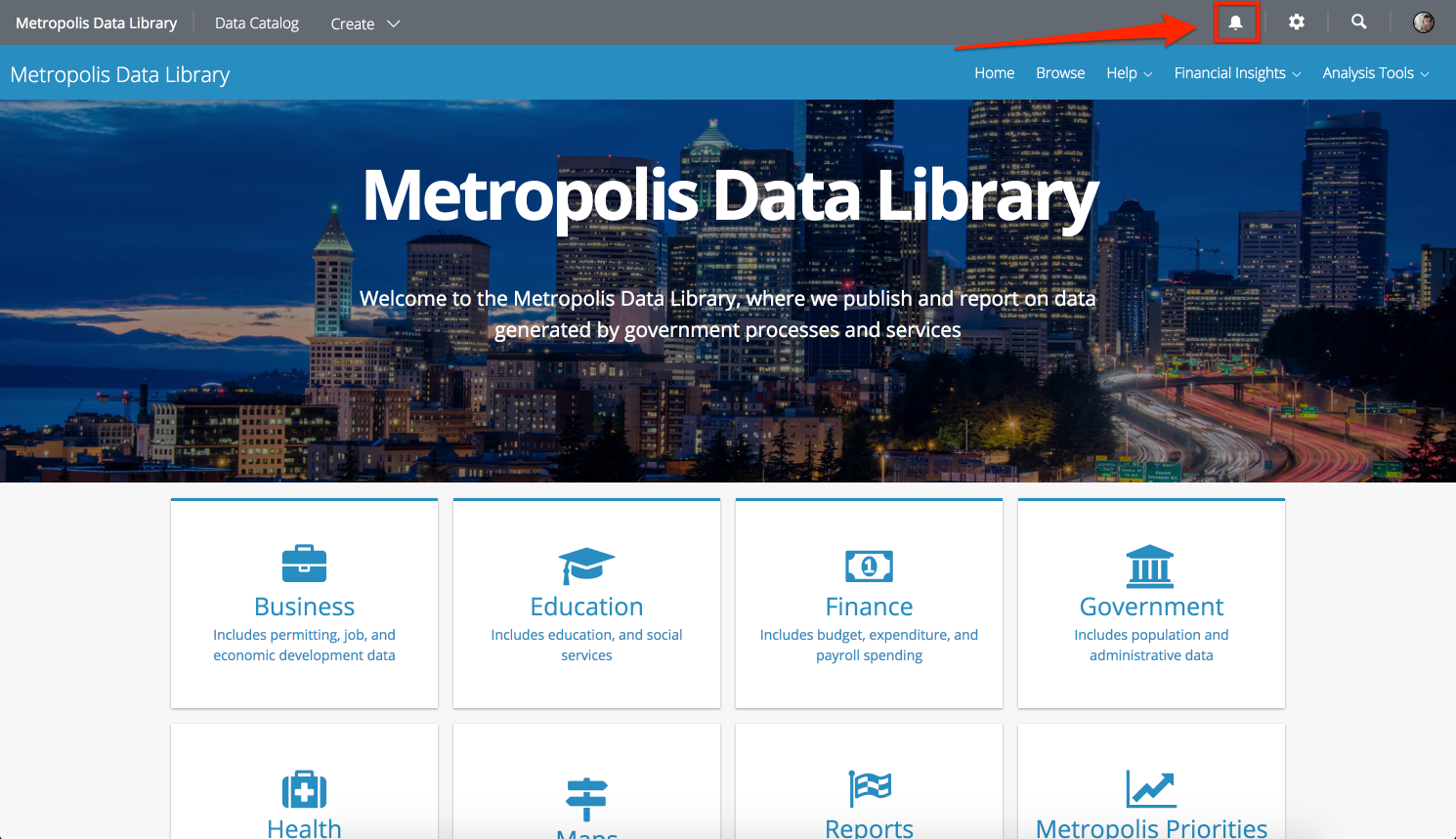Click the Finance dollar bill icon
Viewport: 1456px width, 839px height.
click(869, 566)
